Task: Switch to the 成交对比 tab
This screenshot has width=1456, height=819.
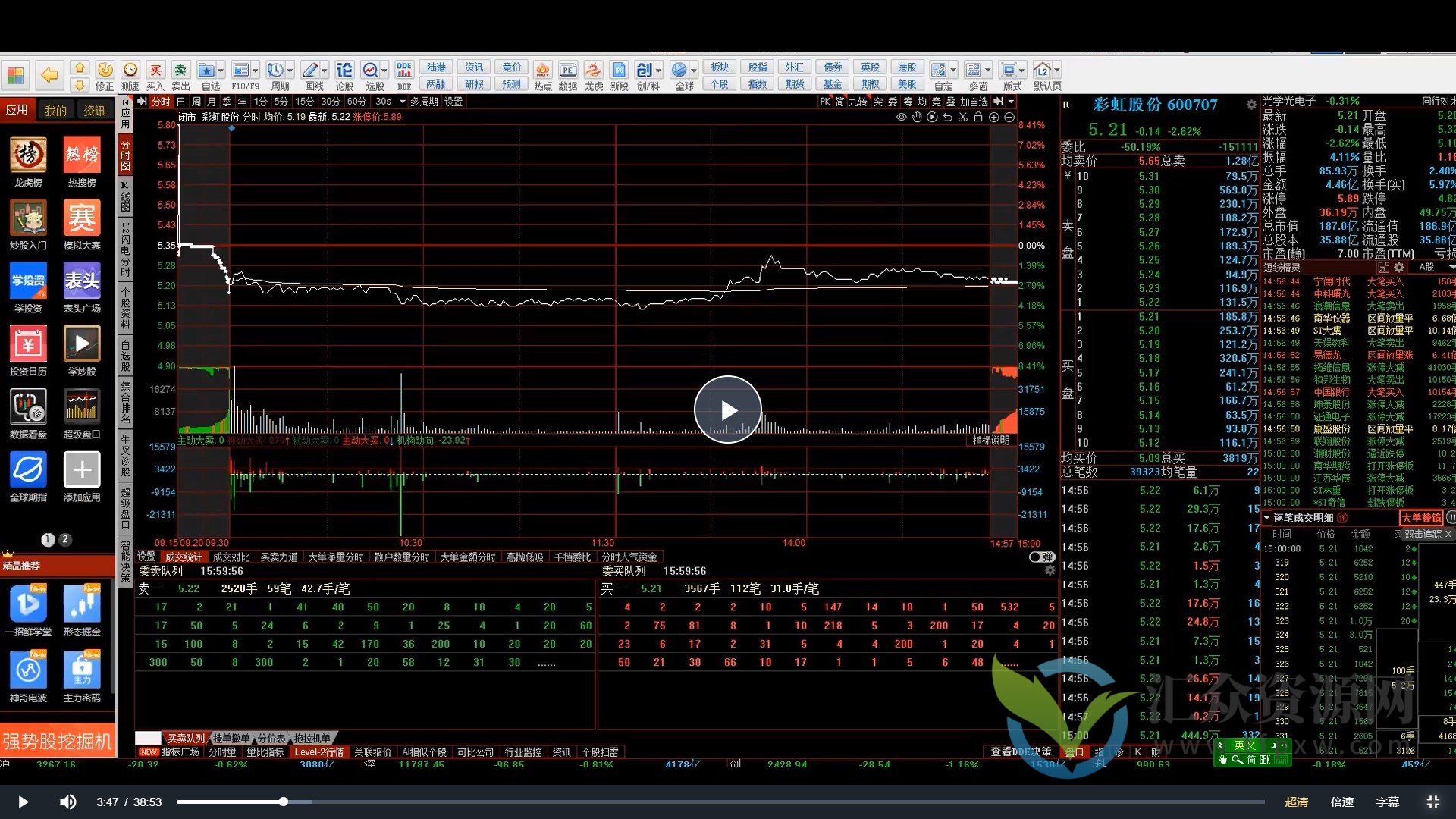Action: (231, 557)
